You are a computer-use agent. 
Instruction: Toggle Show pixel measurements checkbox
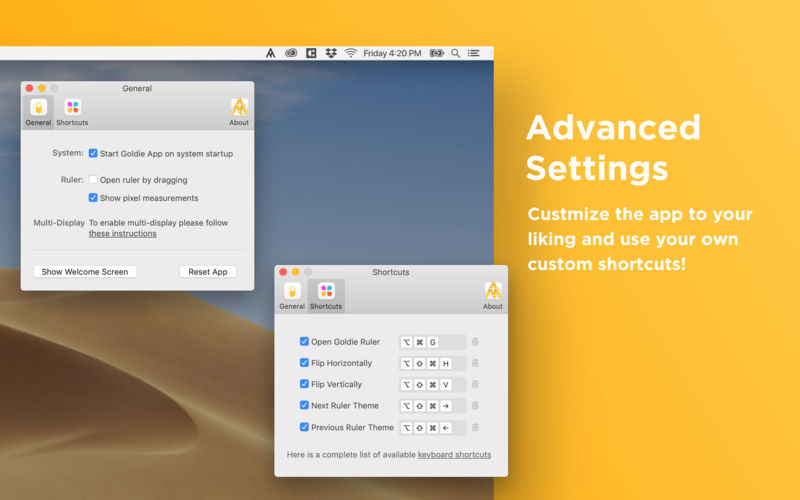click(93, 197)
